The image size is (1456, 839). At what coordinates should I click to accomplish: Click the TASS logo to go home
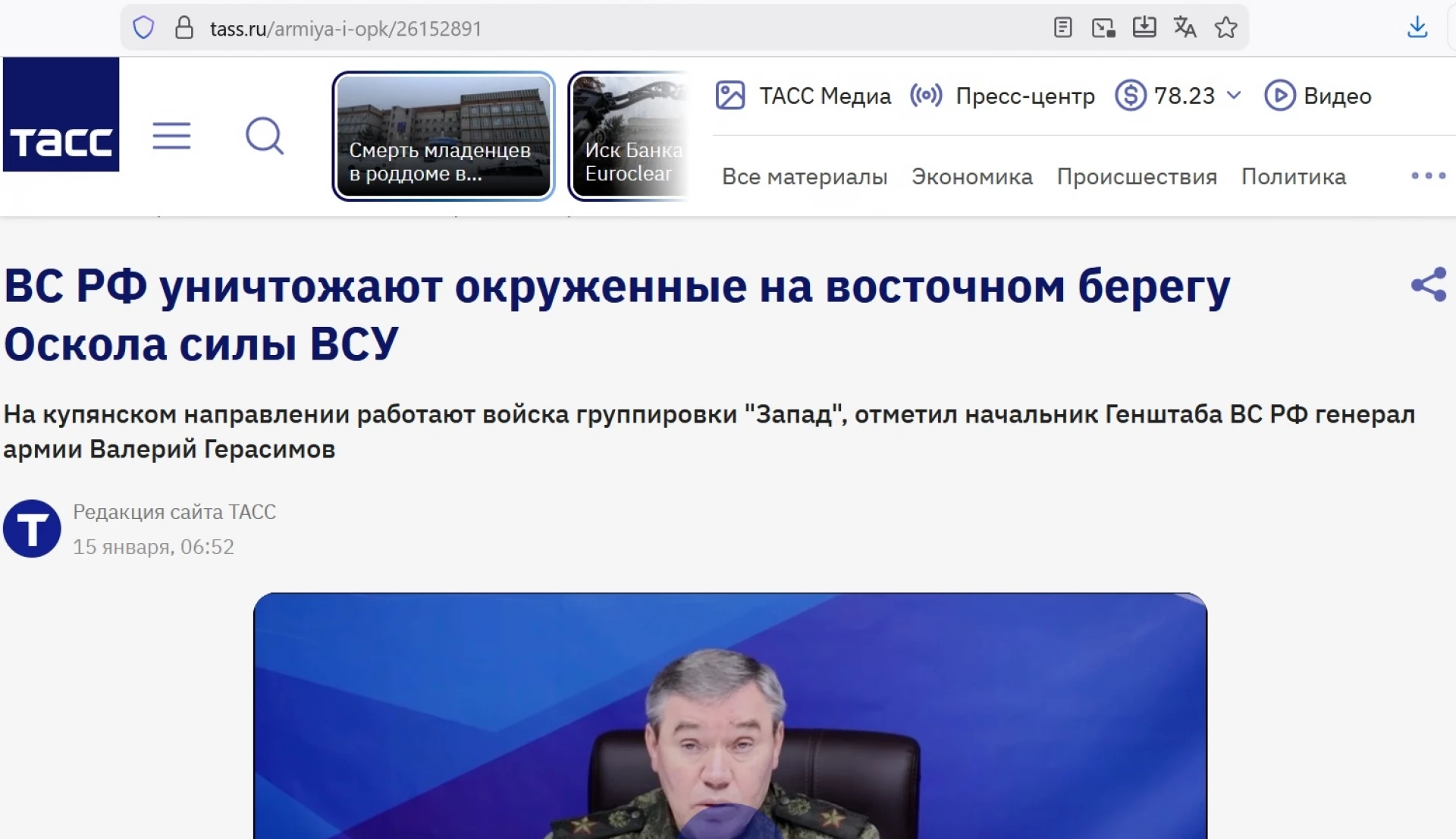click(x=61, y=115)
